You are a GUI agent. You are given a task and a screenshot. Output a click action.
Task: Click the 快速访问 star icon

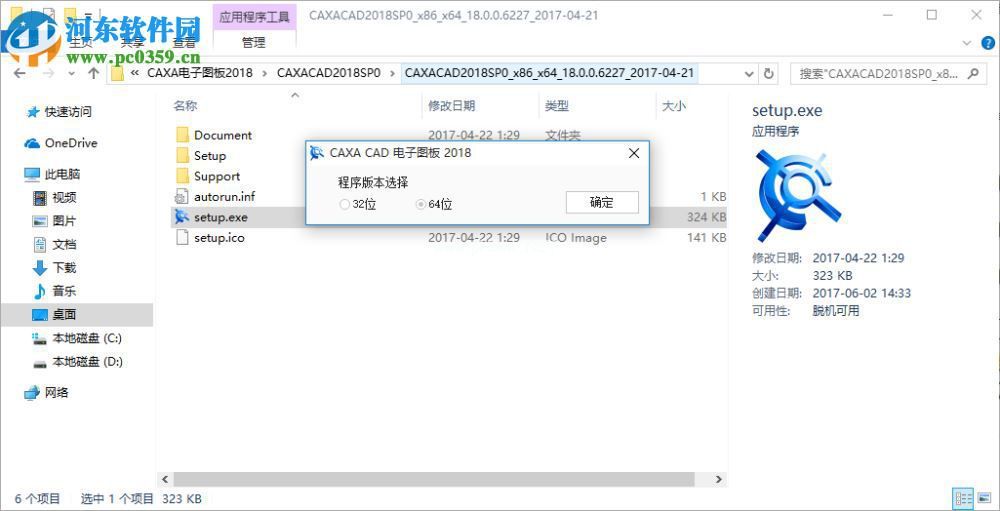(33, 112)
